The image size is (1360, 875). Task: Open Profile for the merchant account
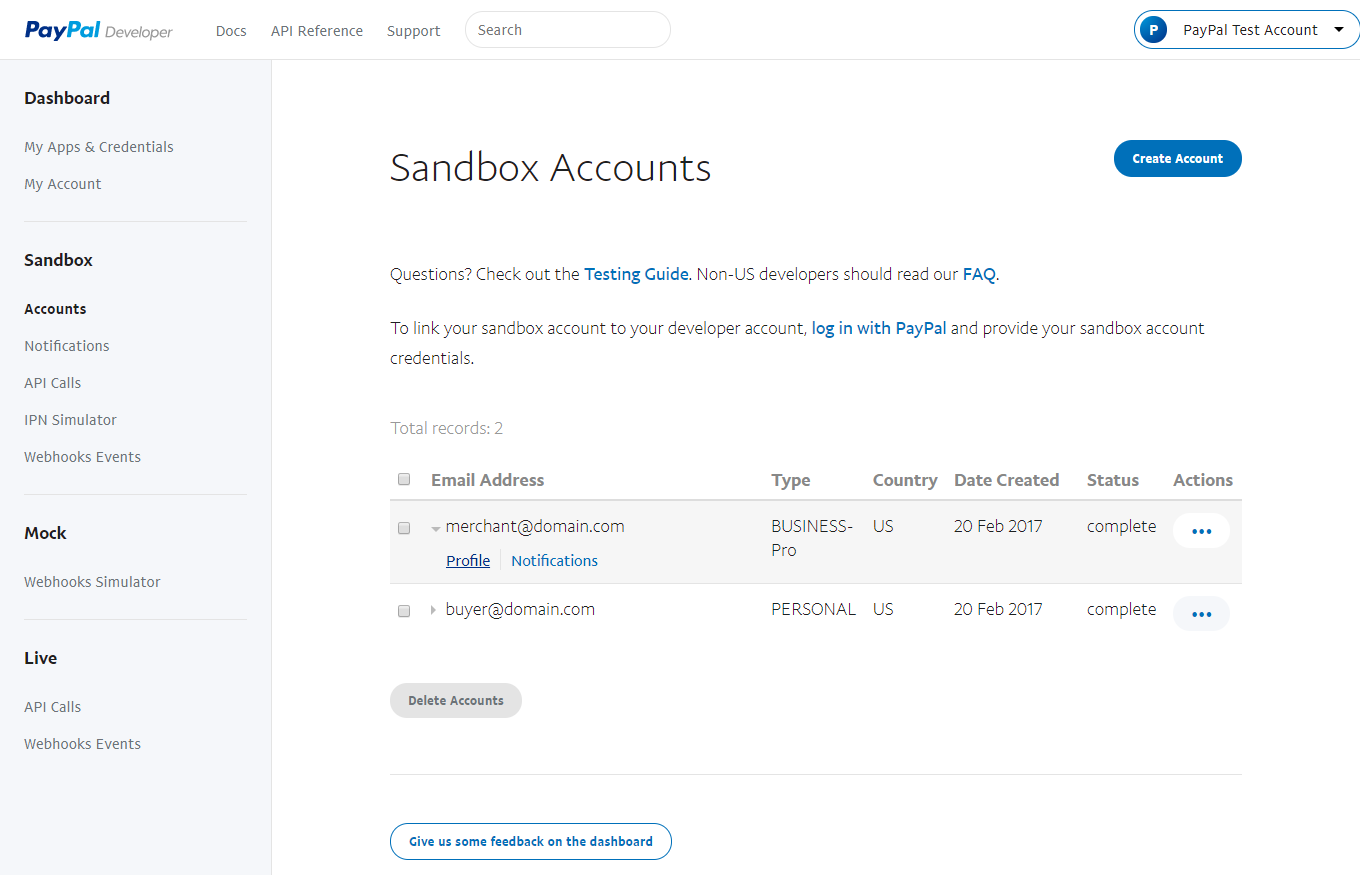(x=467, y=560)
